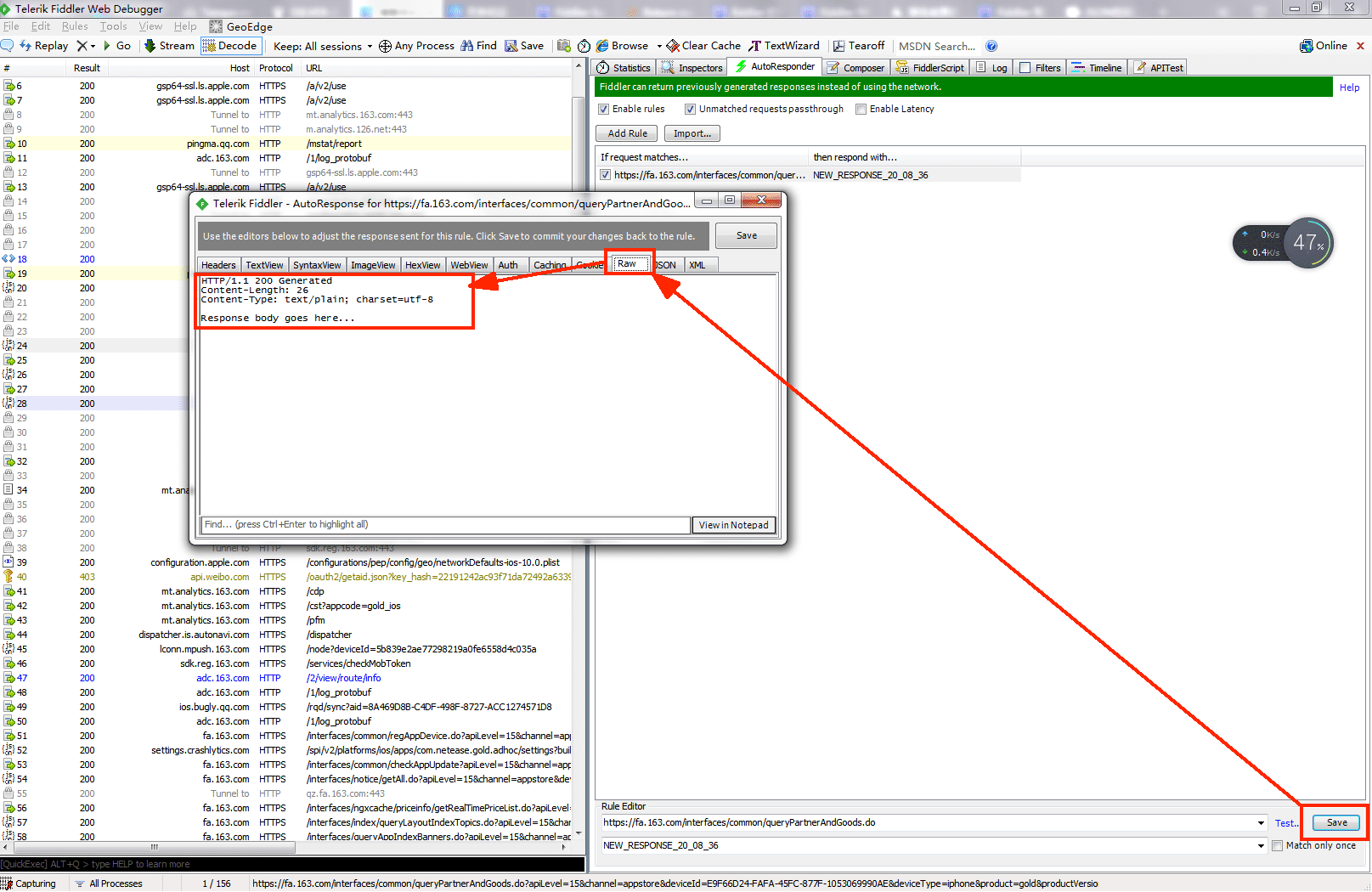
Task: Click the Capturing status bar indicator
Action: 29,884
